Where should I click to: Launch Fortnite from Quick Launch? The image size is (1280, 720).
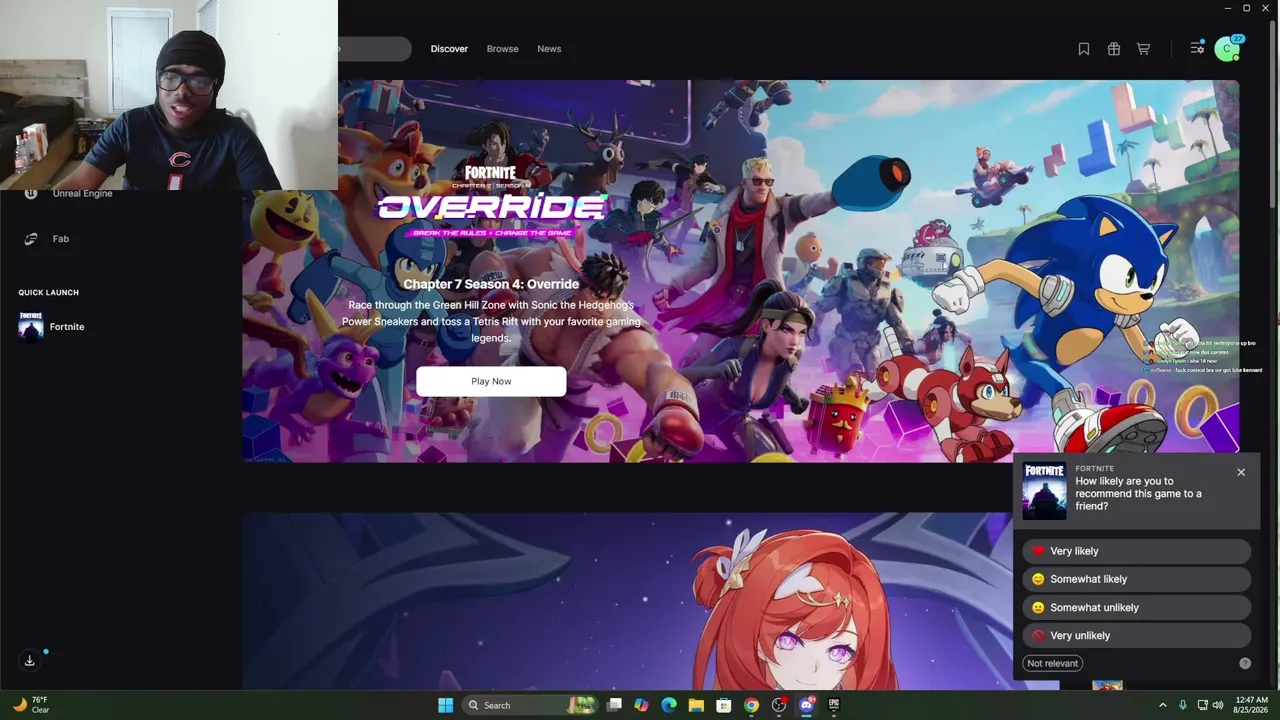point(52,327)
